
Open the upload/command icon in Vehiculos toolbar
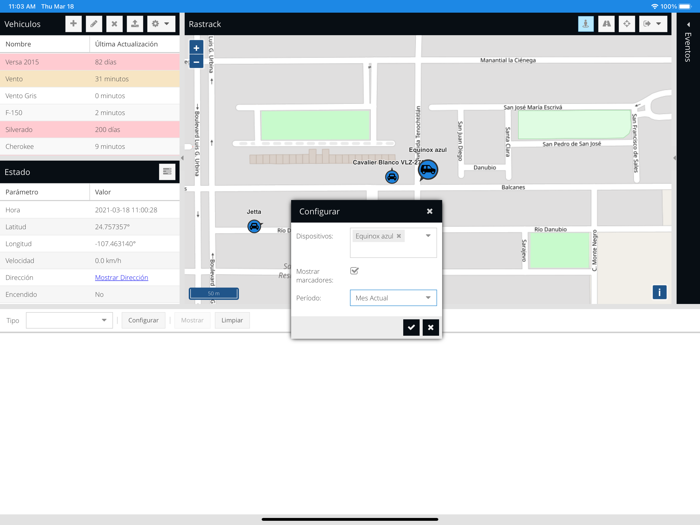135,24
